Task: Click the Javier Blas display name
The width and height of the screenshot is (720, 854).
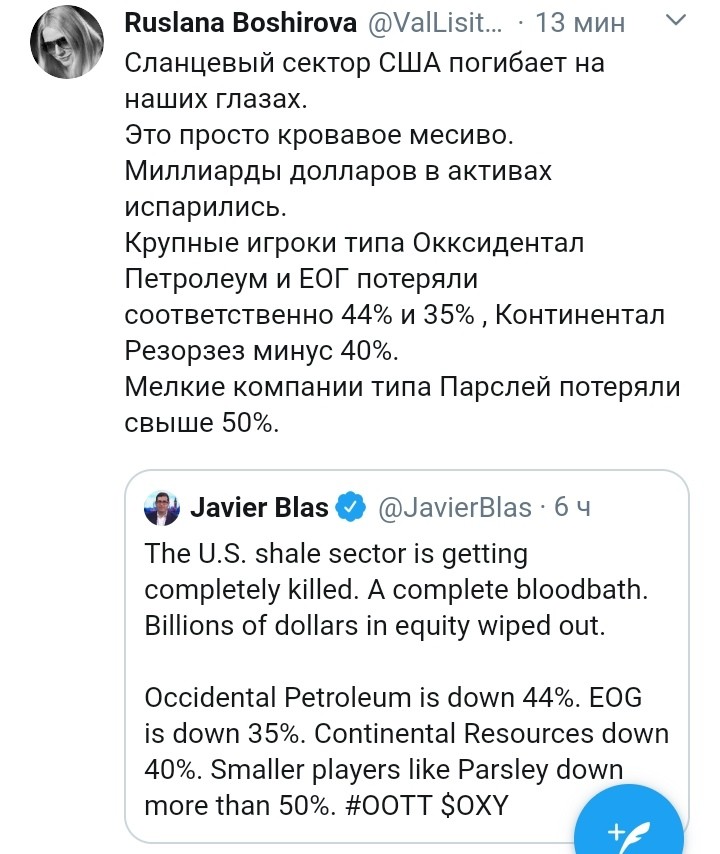Action: (259, 508)
